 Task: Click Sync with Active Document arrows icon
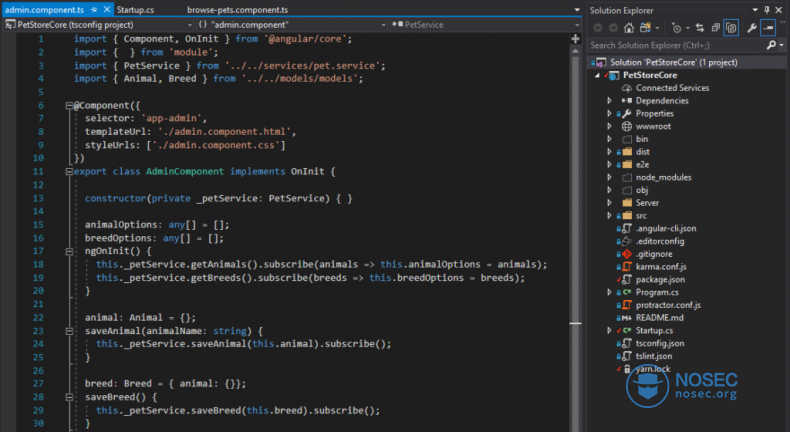tap(700, 28)
